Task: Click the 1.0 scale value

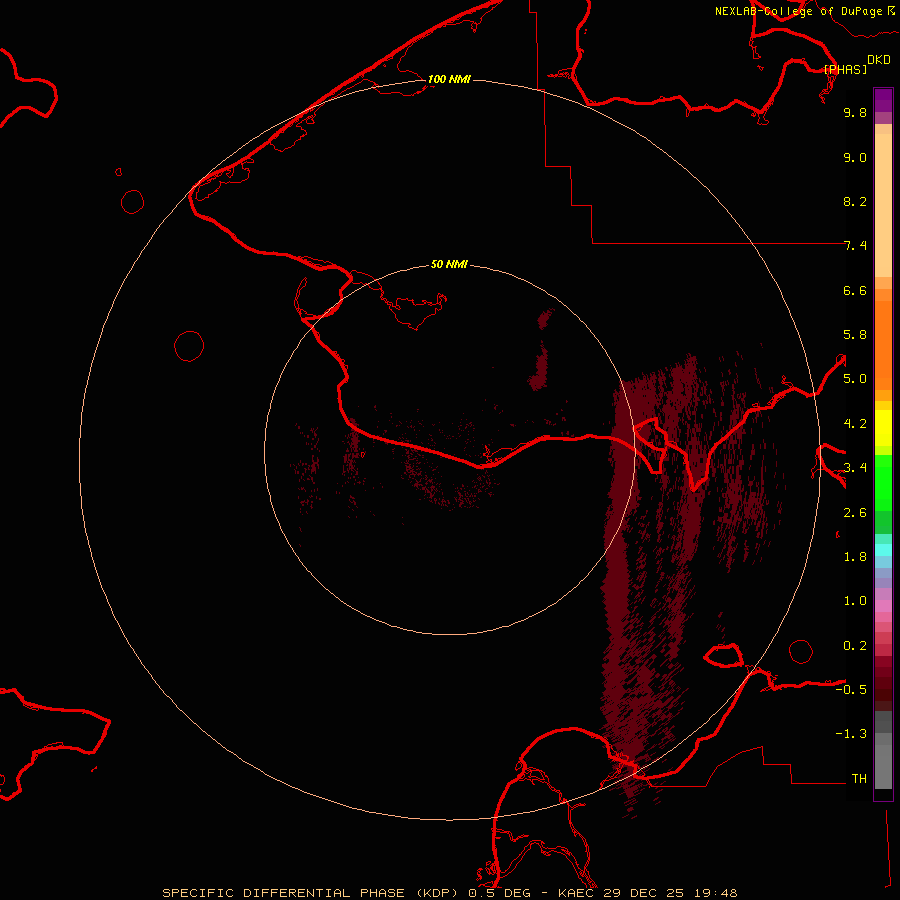Action: (x=855, y=601)
